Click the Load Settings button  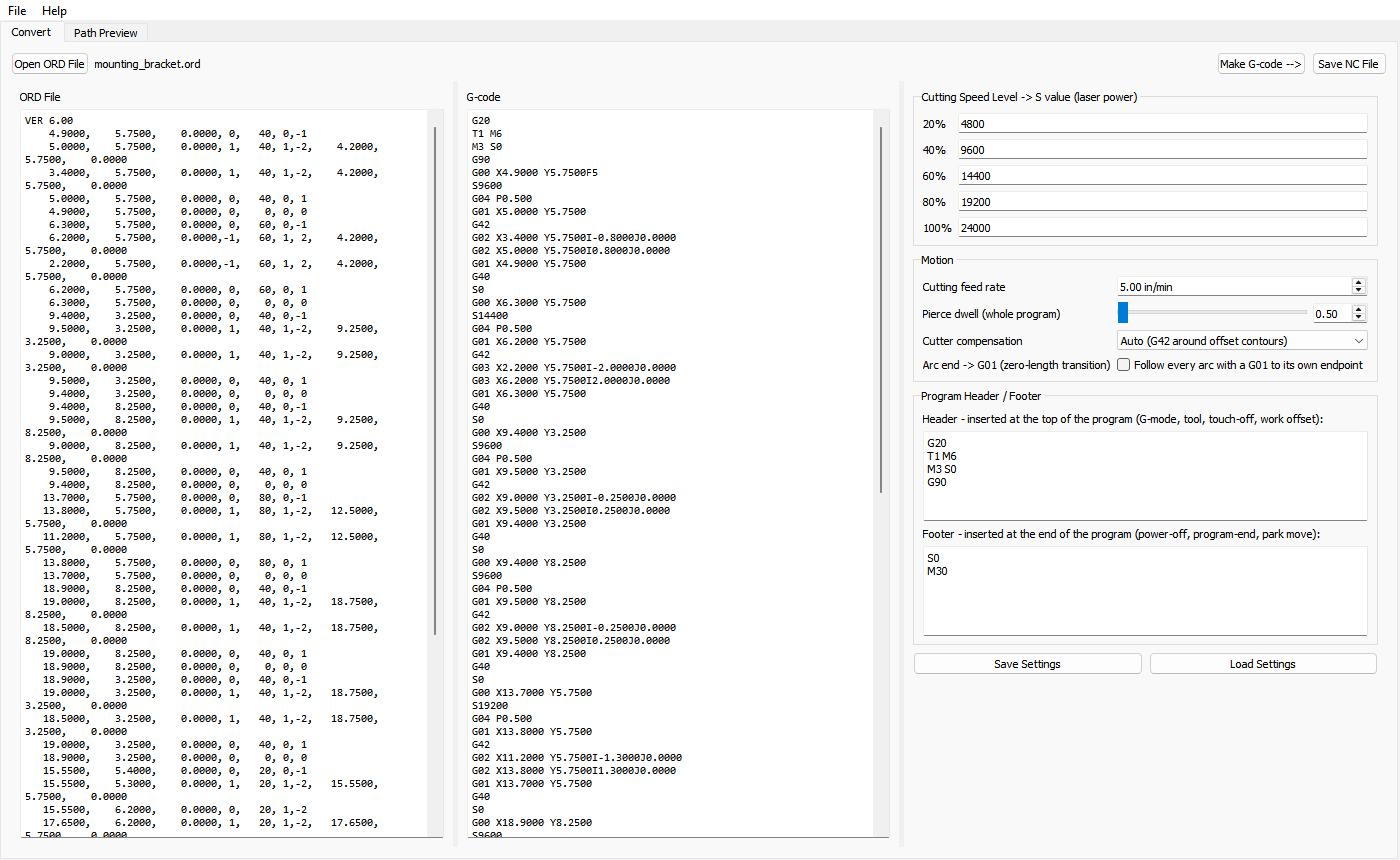1263,664
